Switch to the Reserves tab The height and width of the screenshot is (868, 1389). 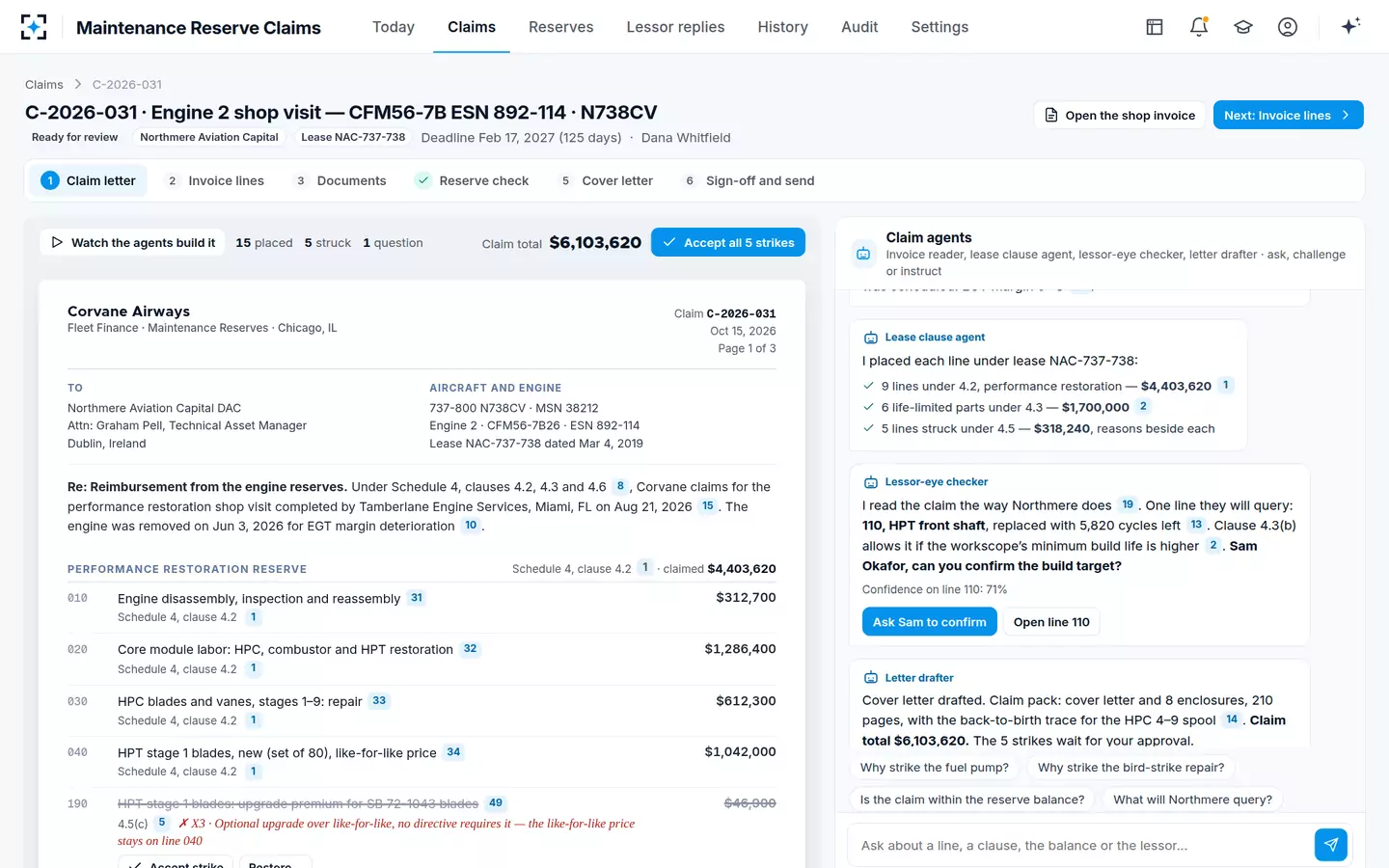(x=561, y=27)
